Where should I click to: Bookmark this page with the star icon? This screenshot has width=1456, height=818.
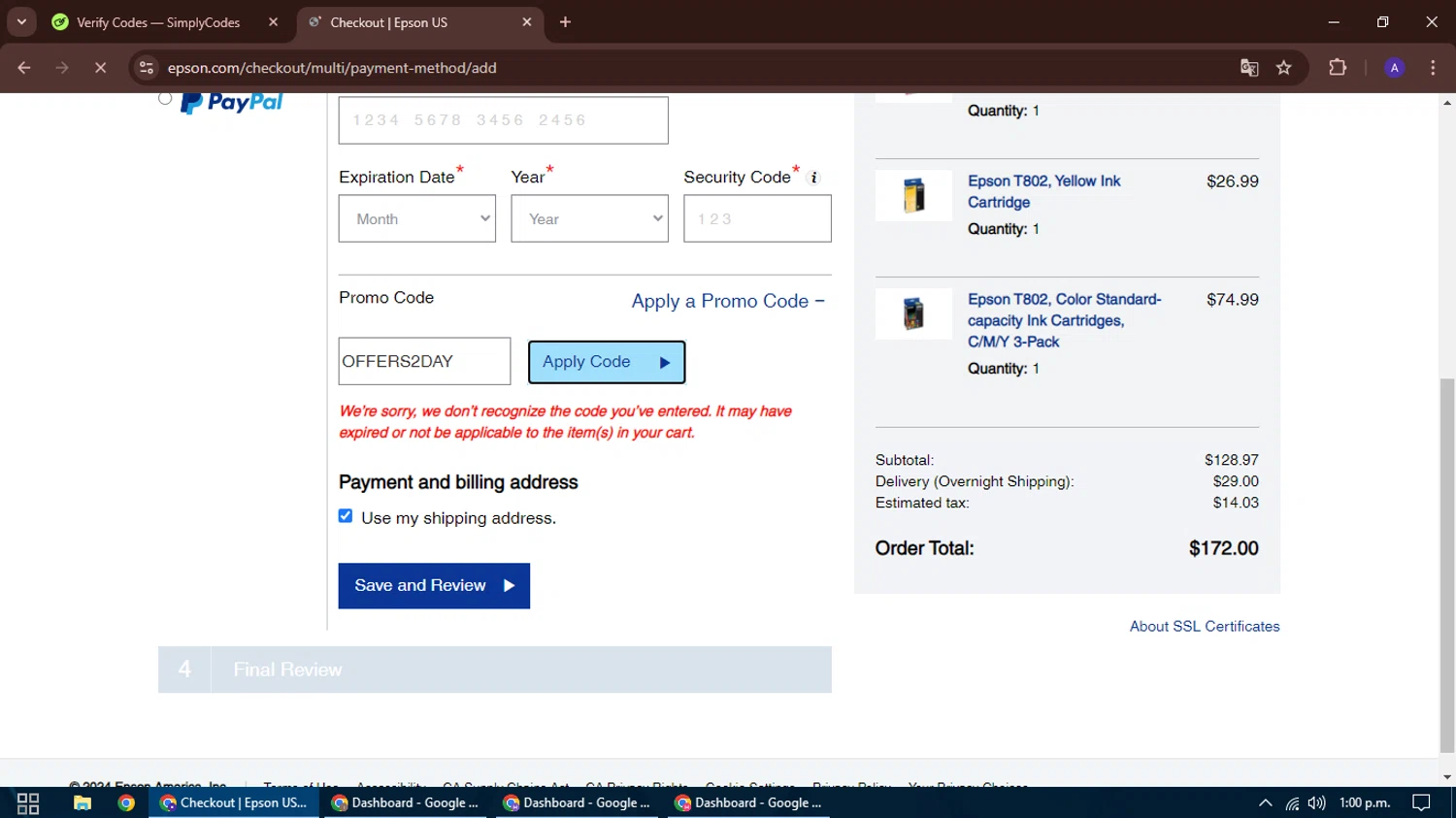(1284, 68)
